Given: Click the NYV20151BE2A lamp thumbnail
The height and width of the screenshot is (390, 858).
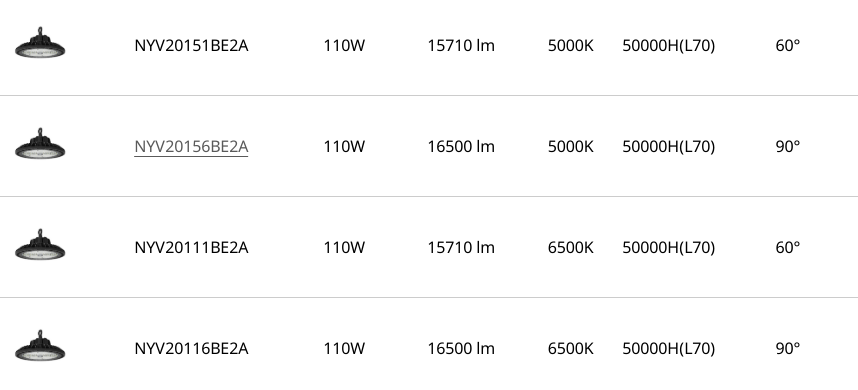Looking at the screenshot, I should [40, 43].
